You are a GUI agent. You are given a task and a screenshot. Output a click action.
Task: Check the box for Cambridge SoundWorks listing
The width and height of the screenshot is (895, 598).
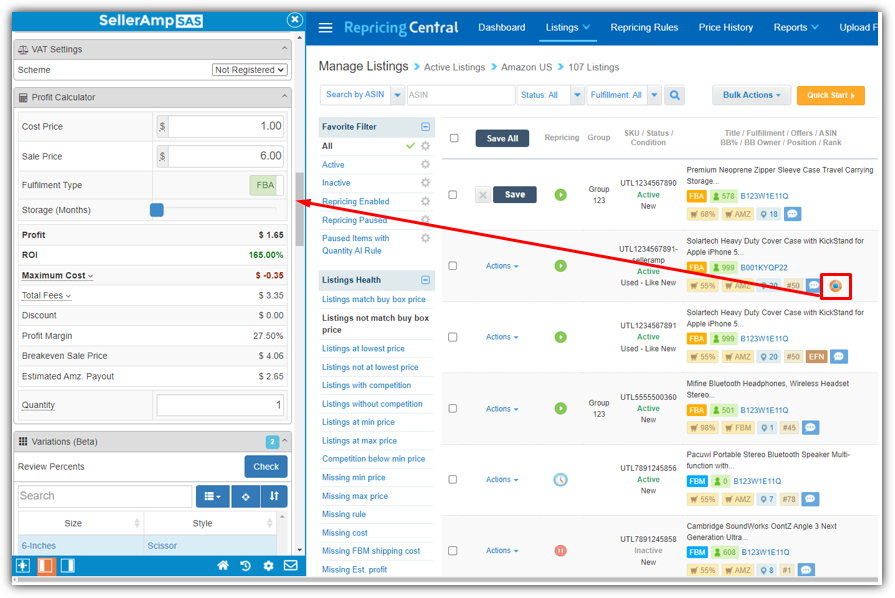click(x=453, y=551)
